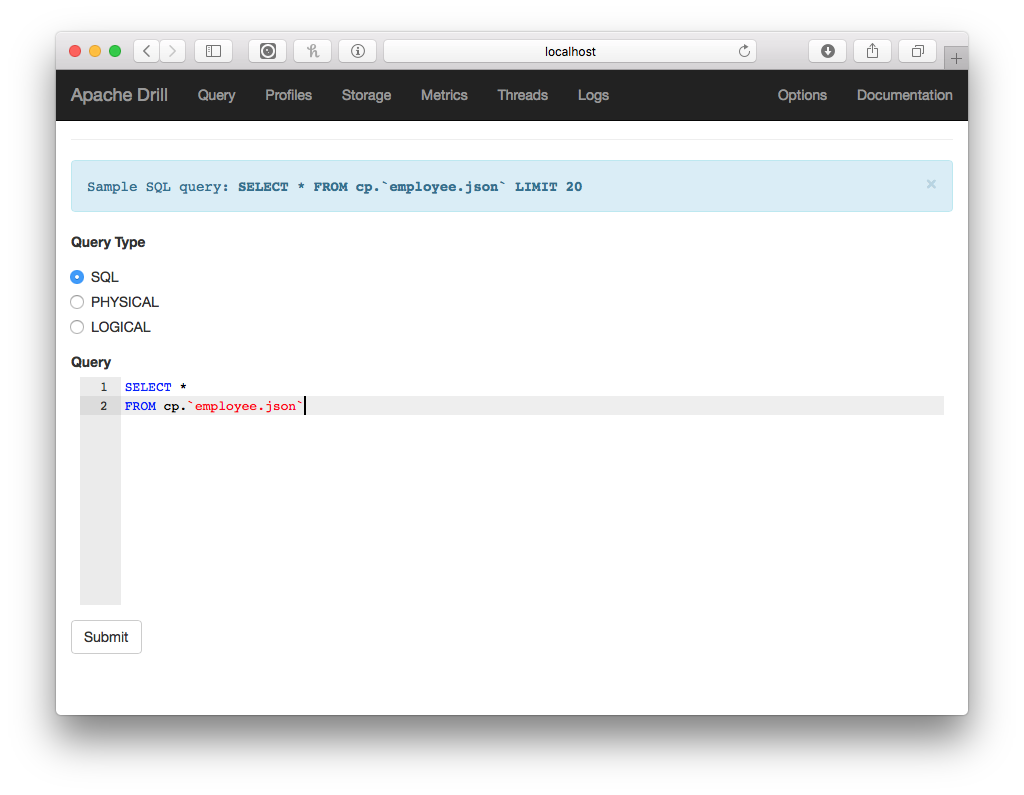Click the Honey 'h' extension icon
The height and width of the screenshot is (795, 1024).
point(313,51)
